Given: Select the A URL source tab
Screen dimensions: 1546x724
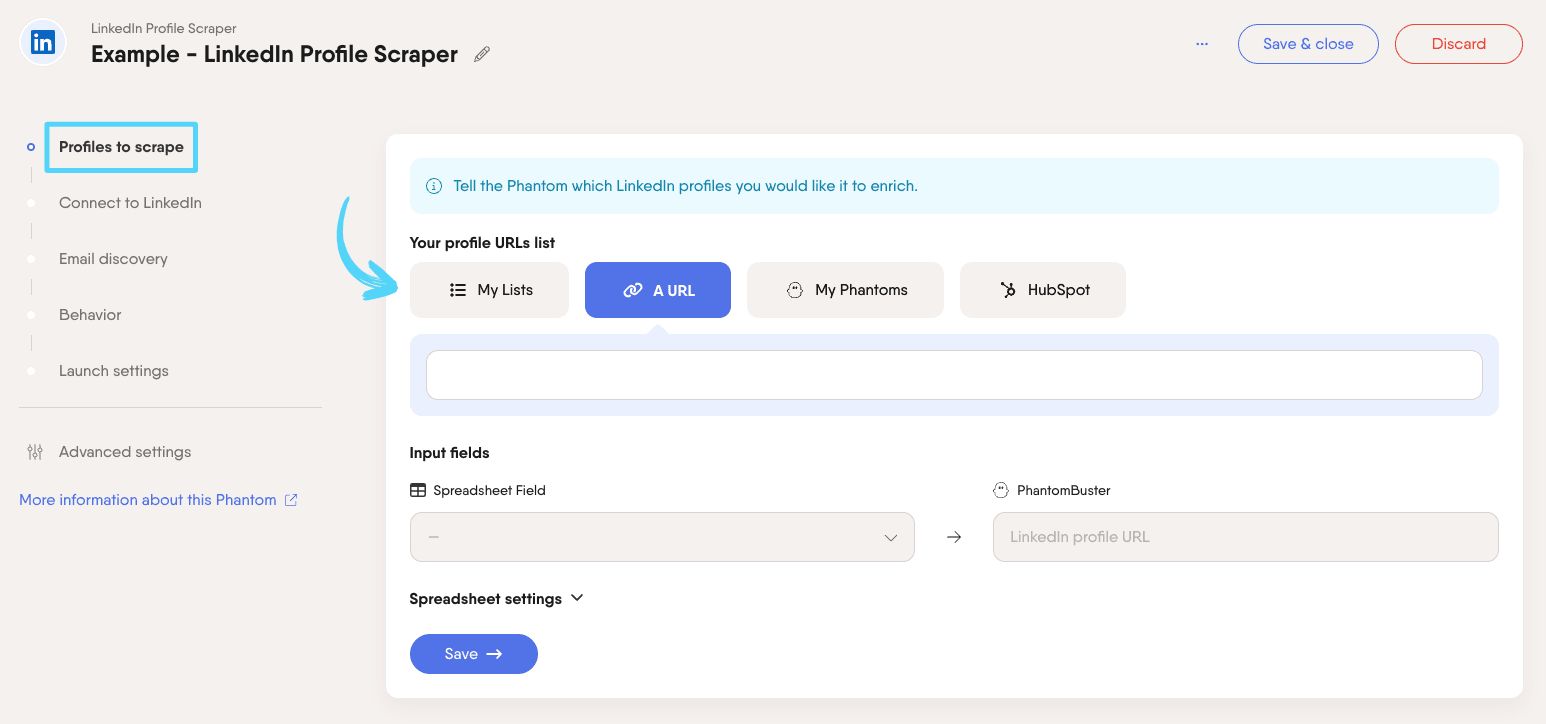Looking at the screenshot, I should coord(658,290).
